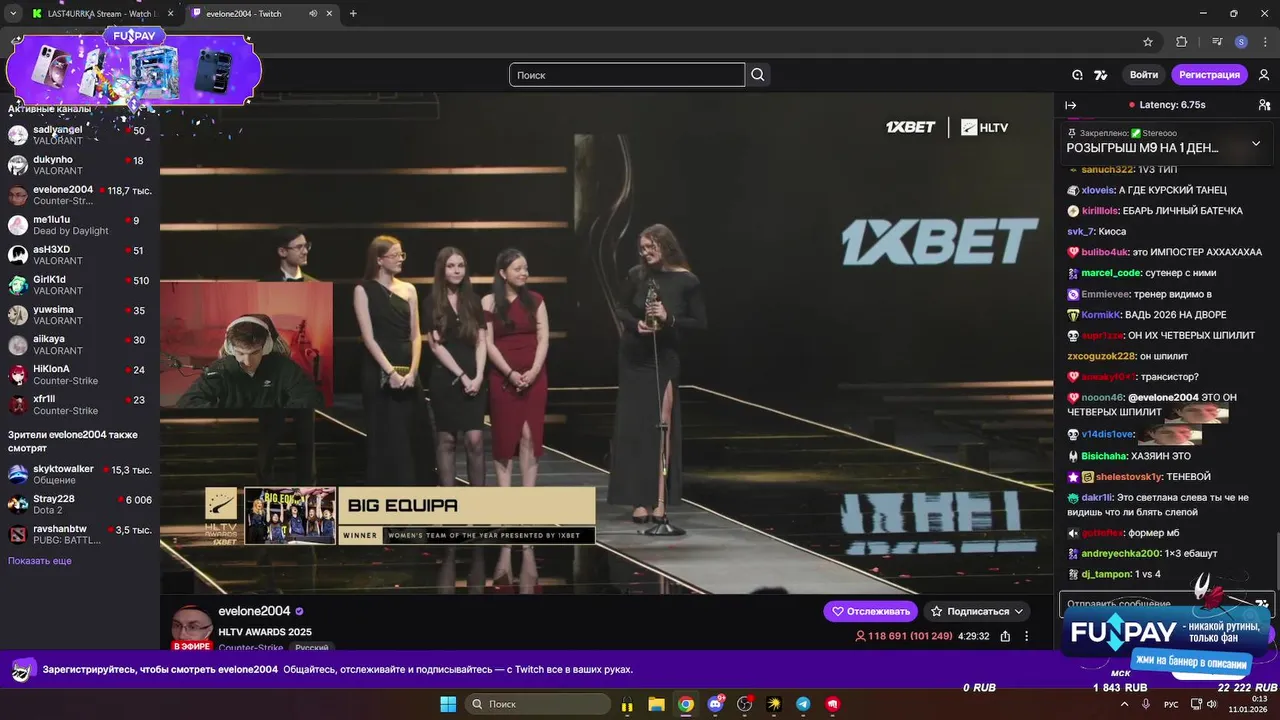Focus the Поиск search field on Twitch

(x=627, y=75)
